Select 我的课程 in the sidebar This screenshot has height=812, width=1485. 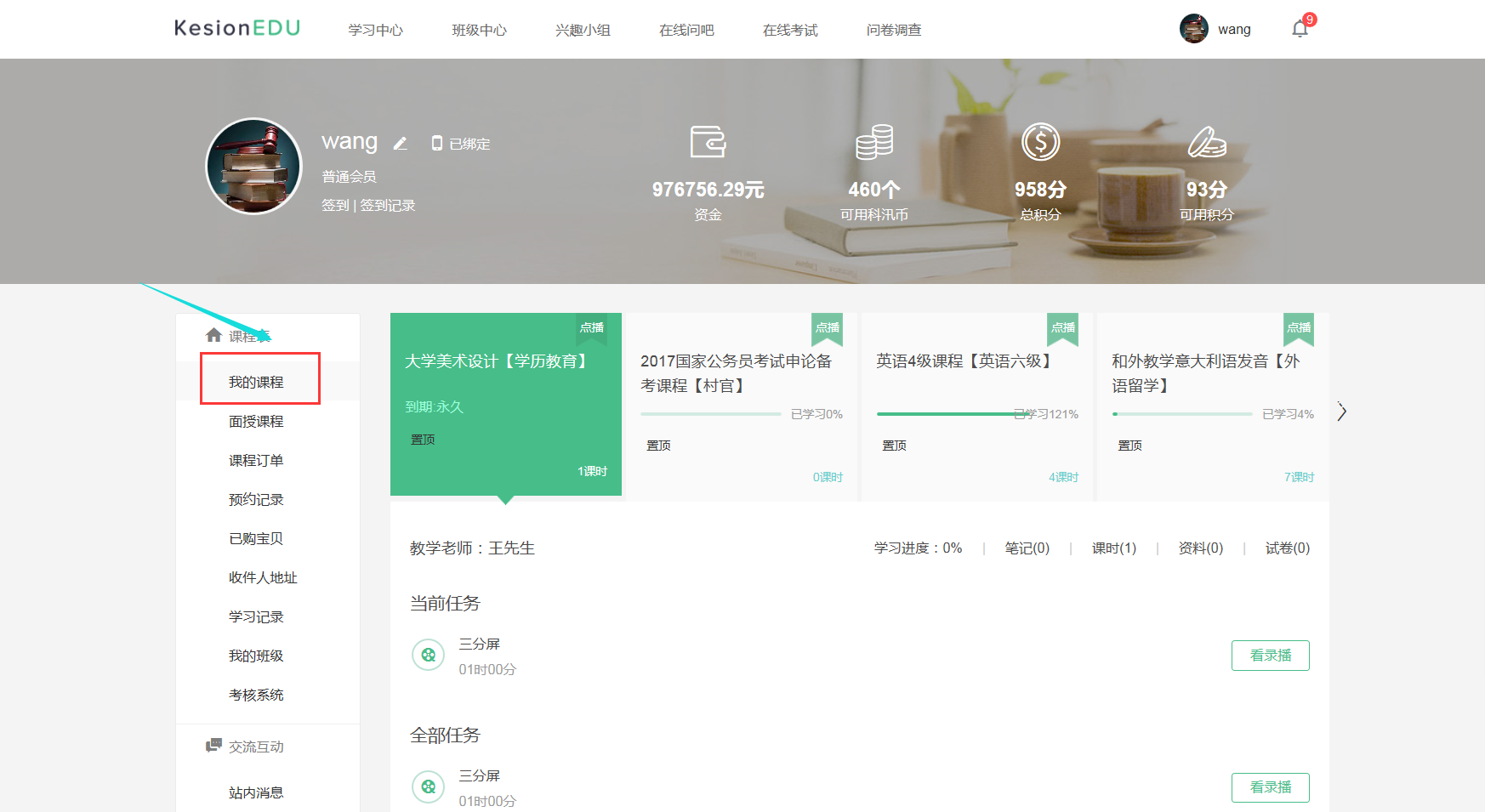click(x=256, y=383)
